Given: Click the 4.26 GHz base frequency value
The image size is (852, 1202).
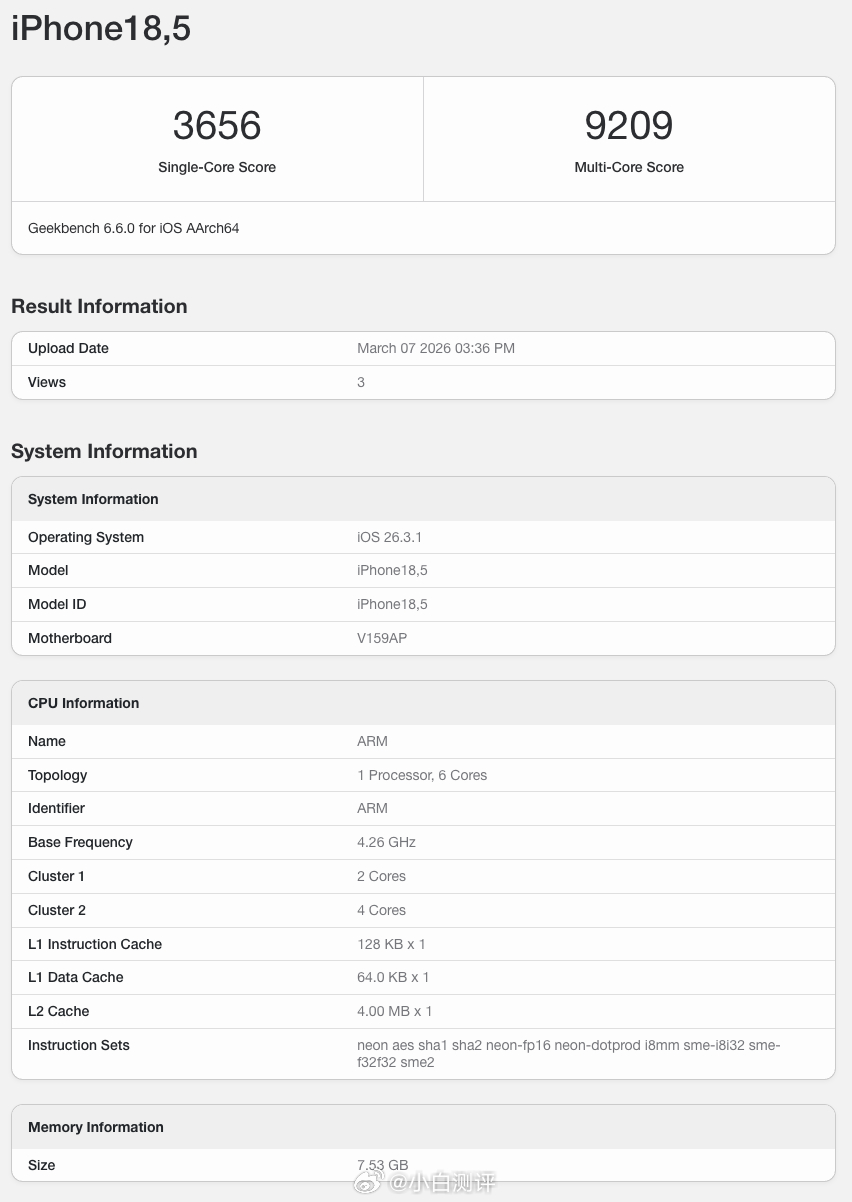Looking at the screenshot, I should (386, 842).
